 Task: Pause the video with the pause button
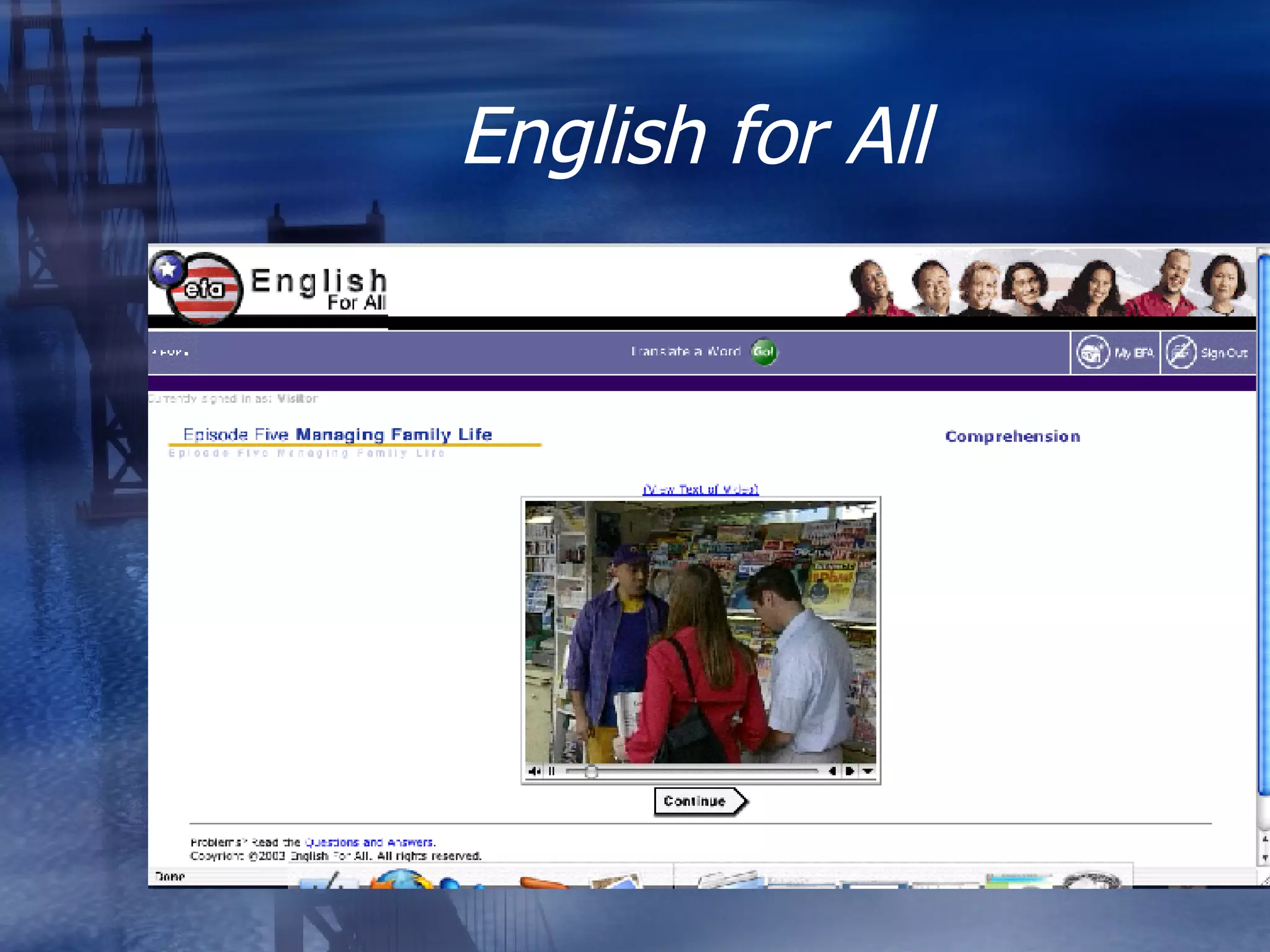pyautogui.click(x=551, y=771)
